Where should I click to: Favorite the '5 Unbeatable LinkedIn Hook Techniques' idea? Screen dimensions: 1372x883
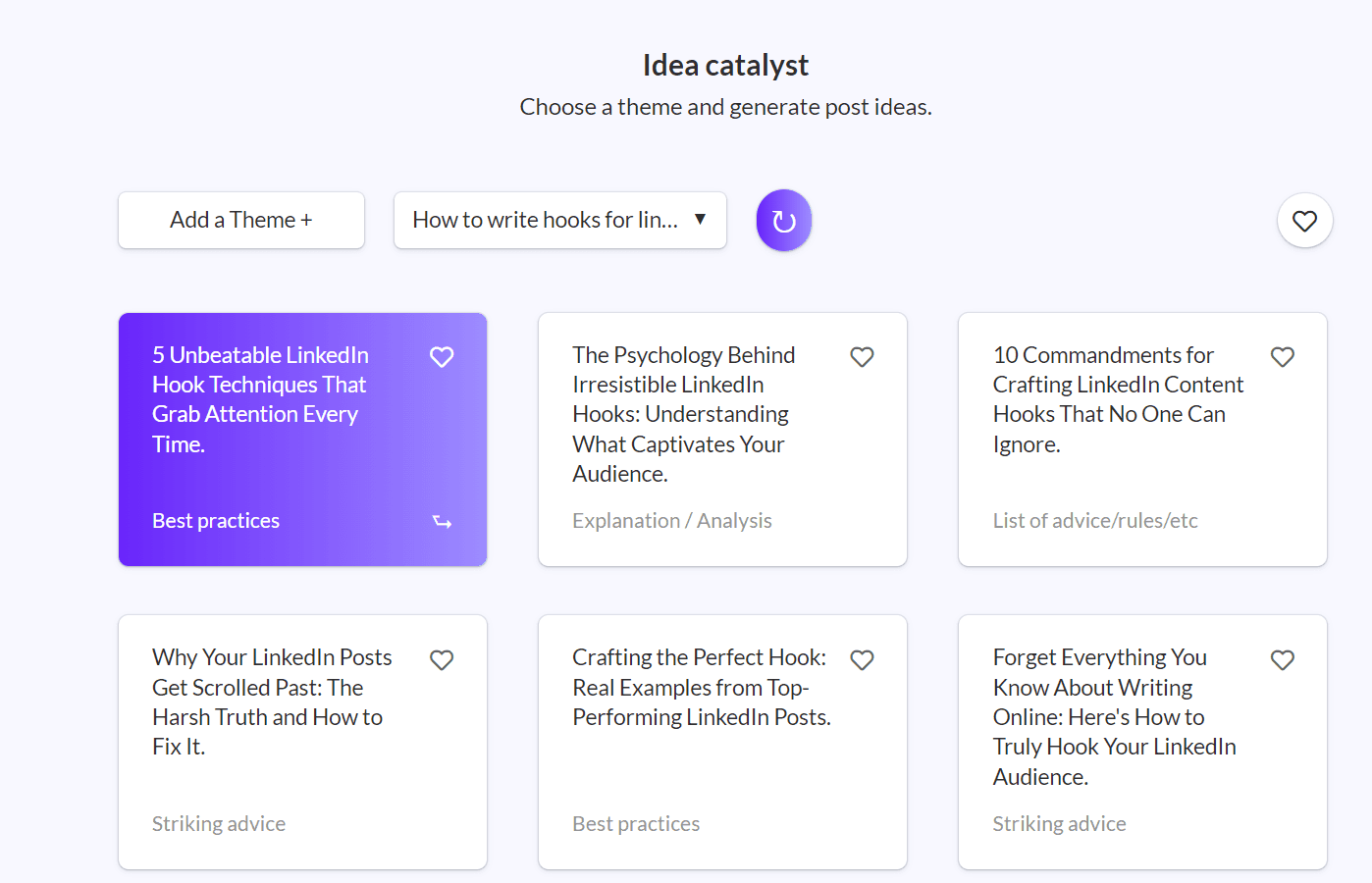click(x=442, y=357)
